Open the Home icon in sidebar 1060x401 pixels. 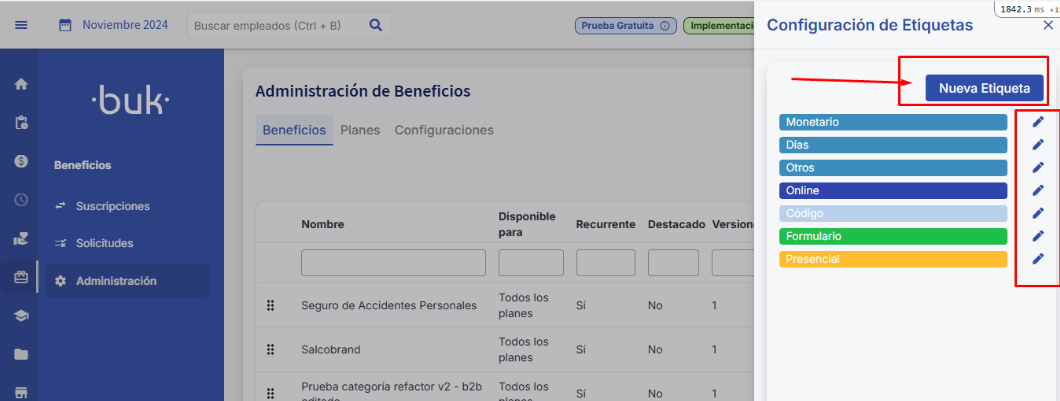pyautogui.click(x=22, y=85)
